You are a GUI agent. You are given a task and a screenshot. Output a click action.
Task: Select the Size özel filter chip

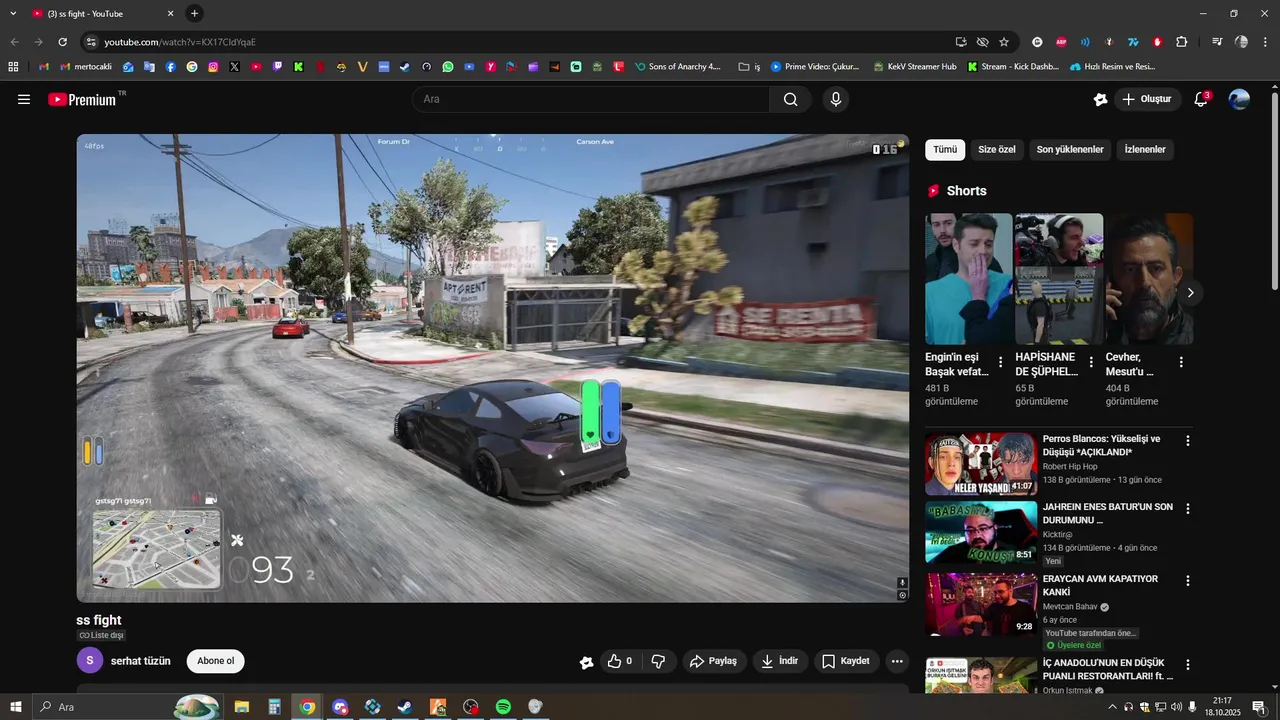tap(997, 150)
